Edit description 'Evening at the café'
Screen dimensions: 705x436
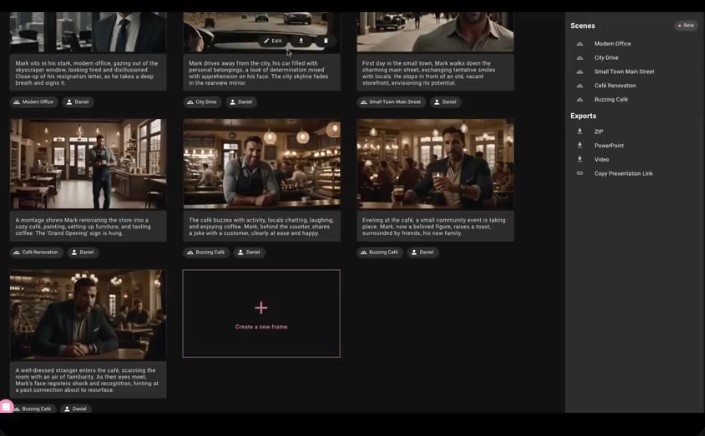coord(435,227)
